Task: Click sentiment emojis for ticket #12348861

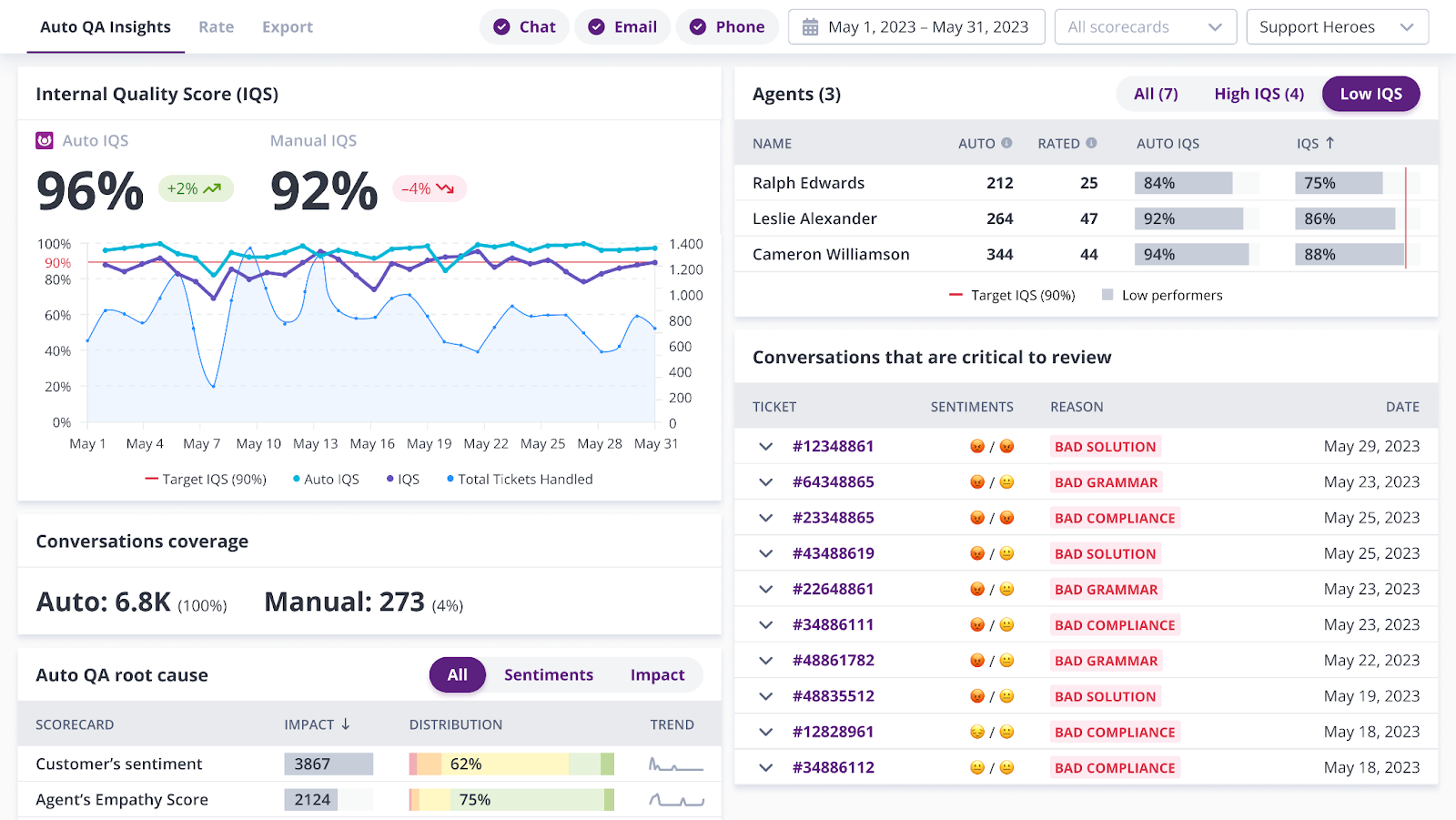Action: coord(992,447)
